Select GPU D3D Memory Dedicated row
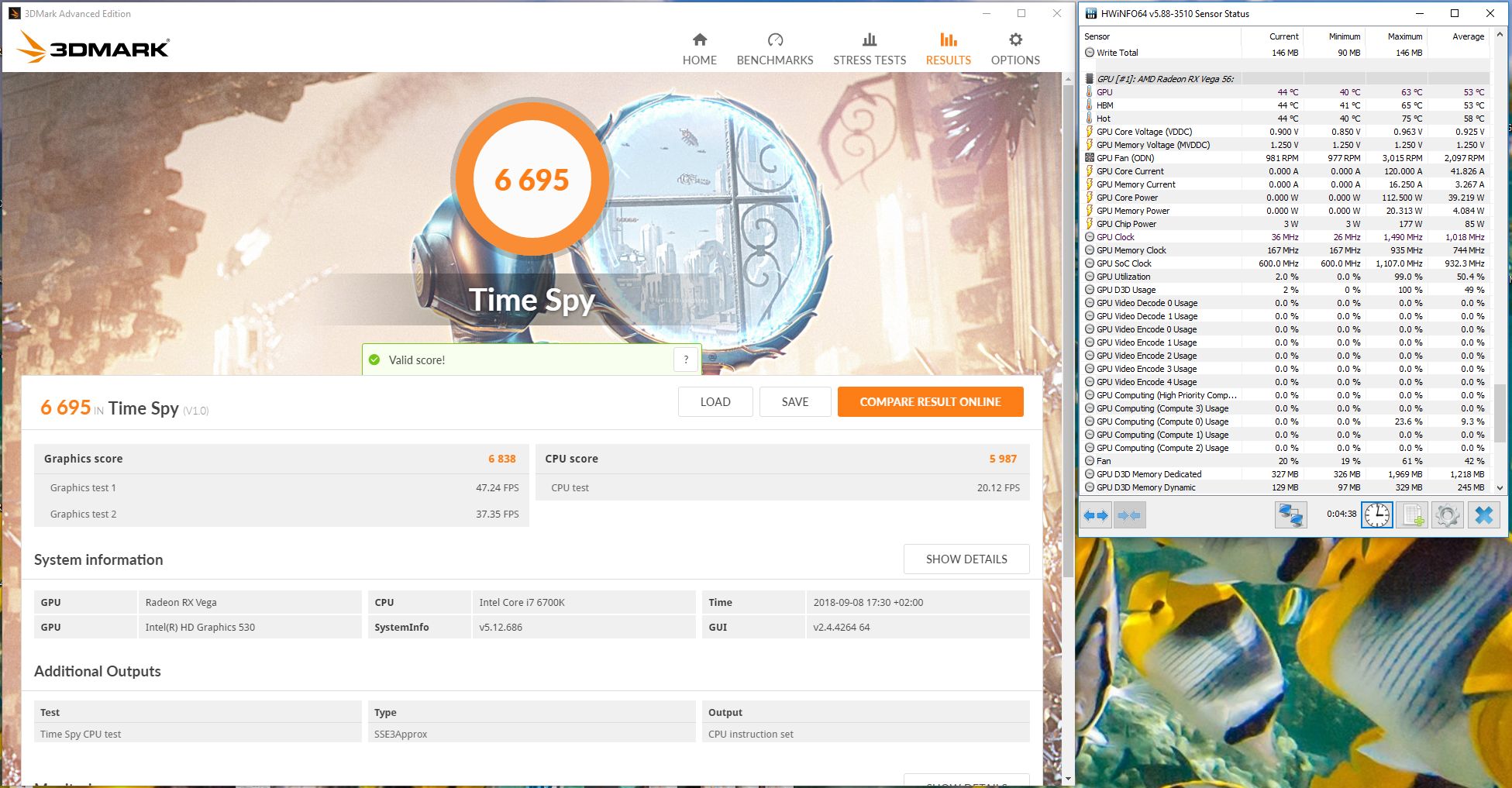The image size is (1512, 788). [x=1285, y=474]
